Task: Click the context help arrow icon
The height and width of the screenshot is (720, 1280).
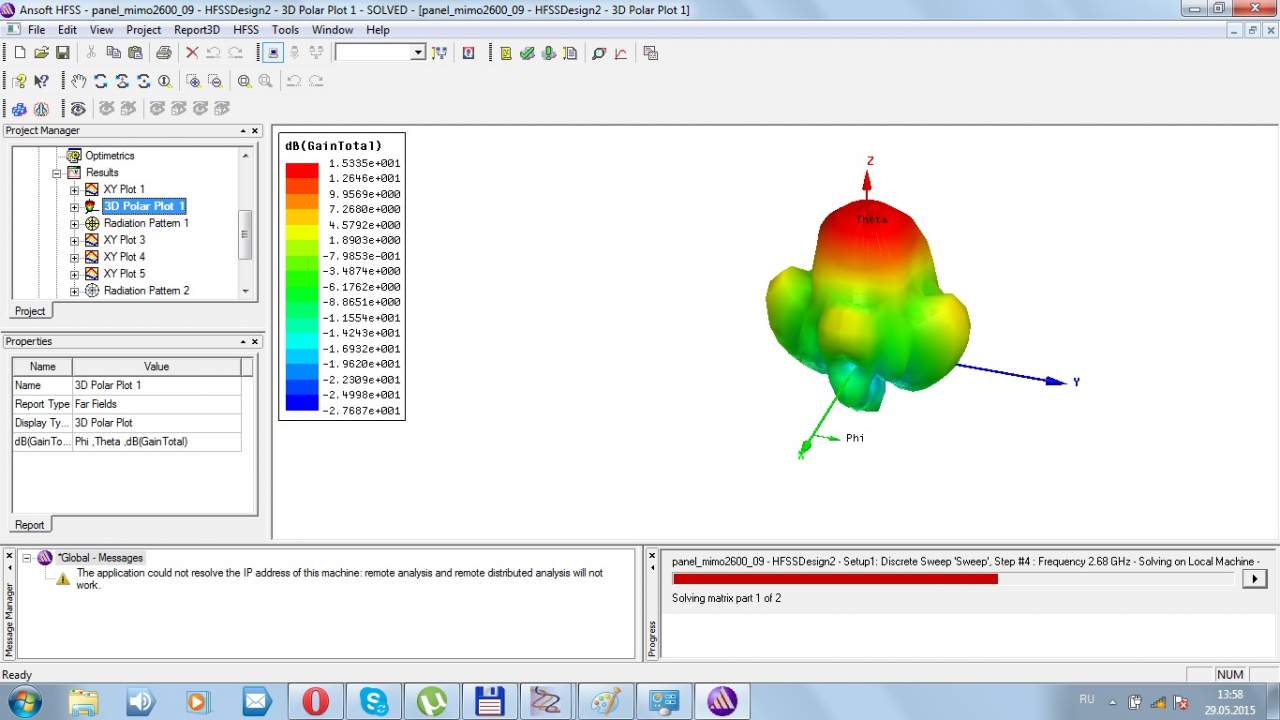Action: point(41,81)
